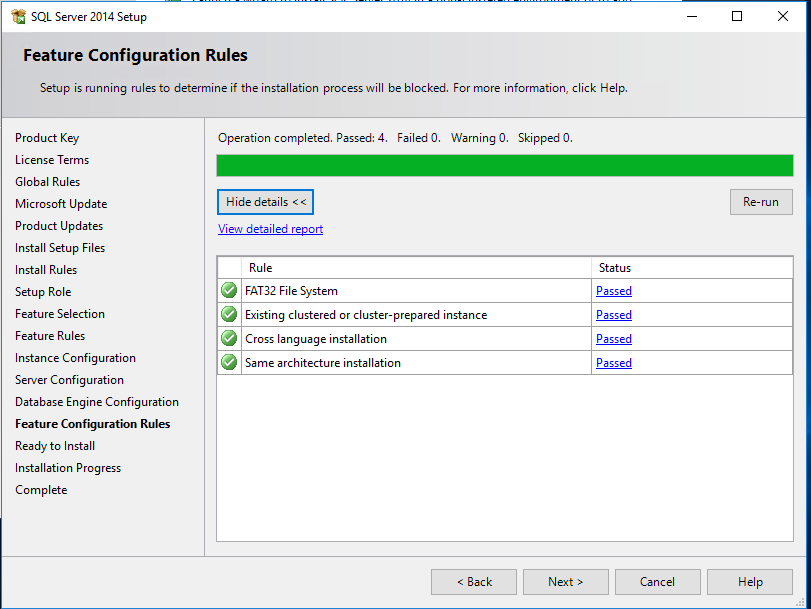Open Passed status for FAT32 File System
Image resolution: width=811 pixels, height=609 pixels.
click(614, 291)
